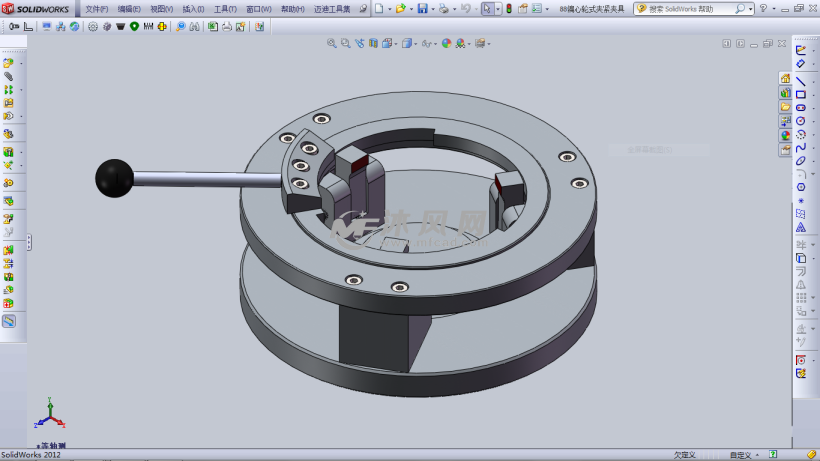Viewport: 820px width, 461px height.
Task: Click the green location pin icon
Action: coord(134,27)
